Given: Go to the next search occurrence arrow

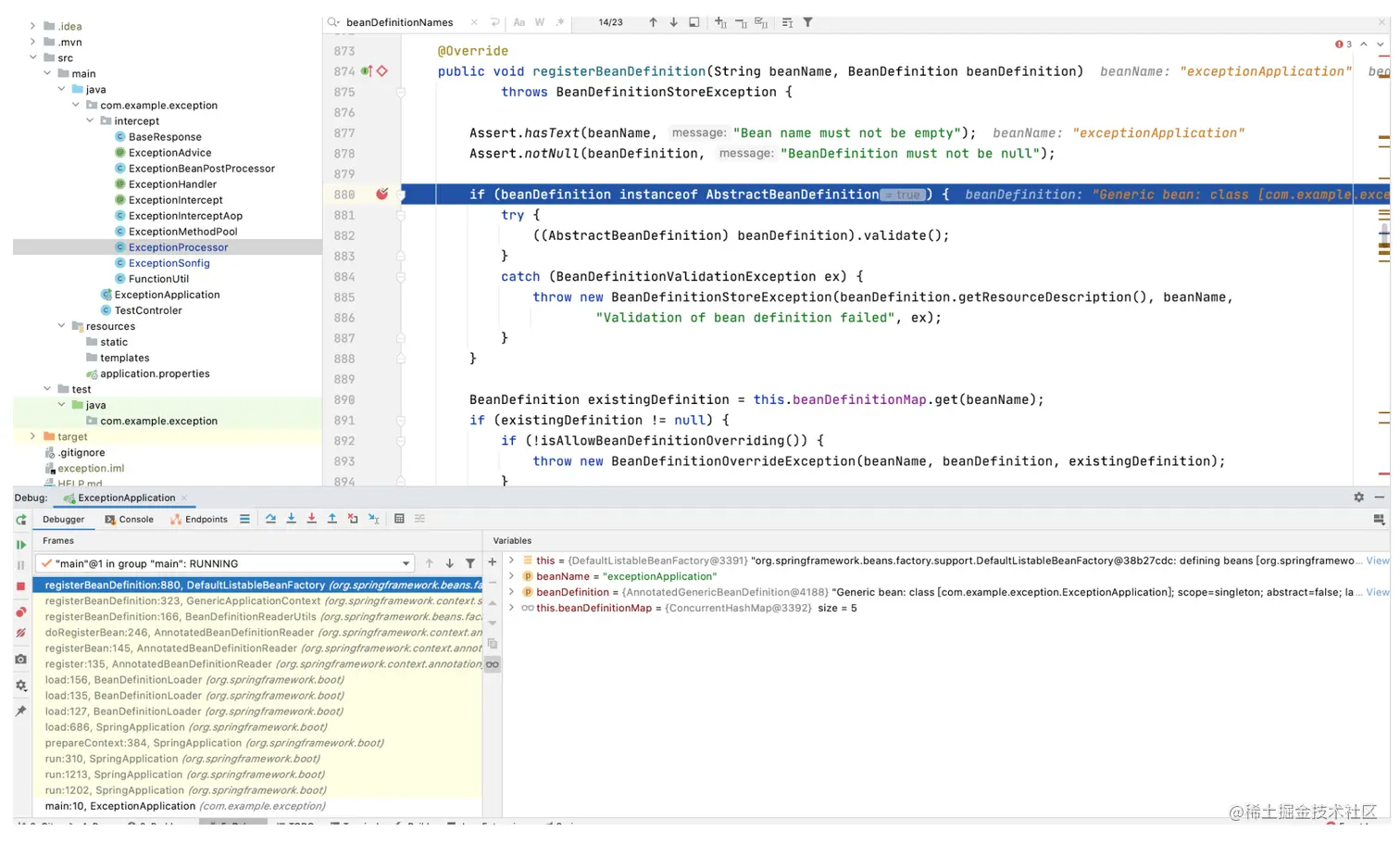Looking at the screenshot, I should [673, 22].
